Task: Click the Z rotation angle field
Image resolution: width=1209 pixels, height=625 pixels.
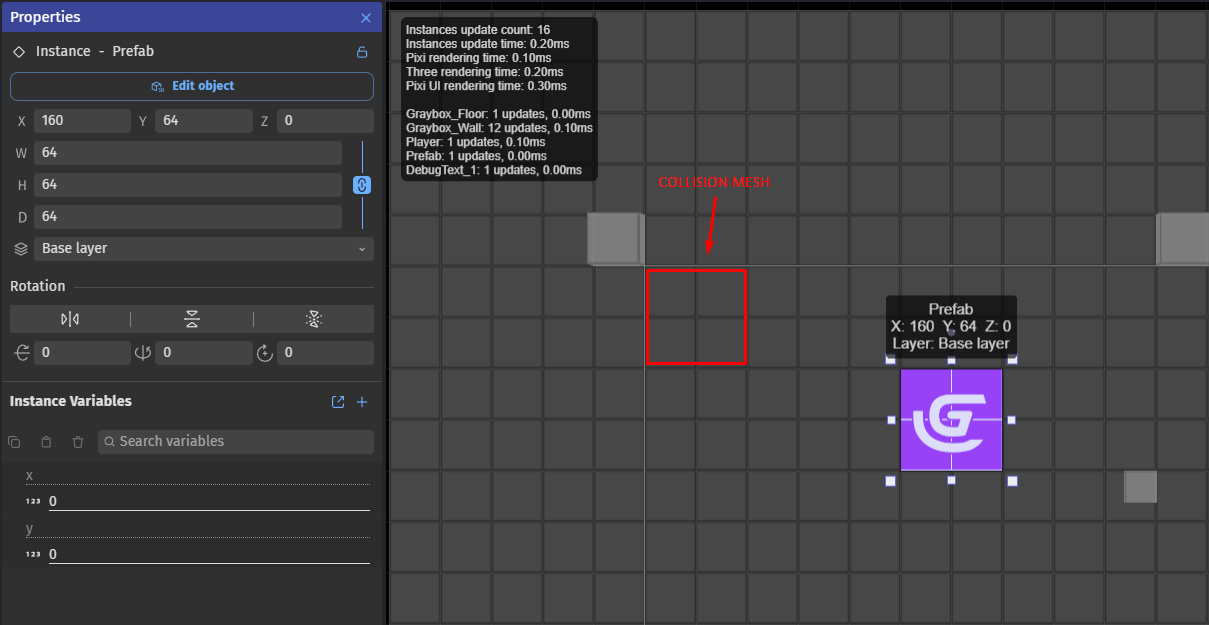Action: coord(325,353)
